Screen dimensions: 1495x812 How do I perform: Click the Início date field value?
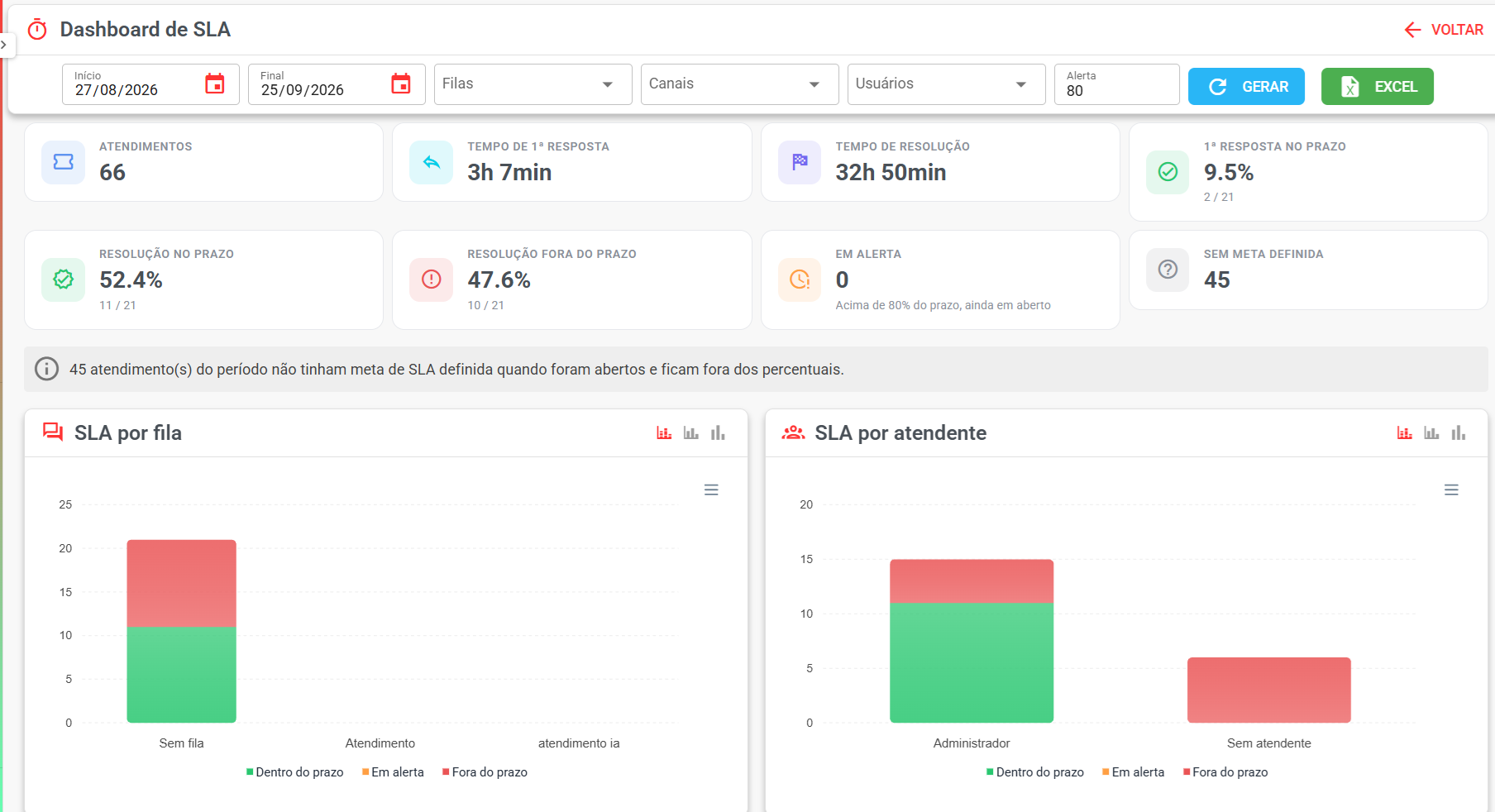click(117, 90)
